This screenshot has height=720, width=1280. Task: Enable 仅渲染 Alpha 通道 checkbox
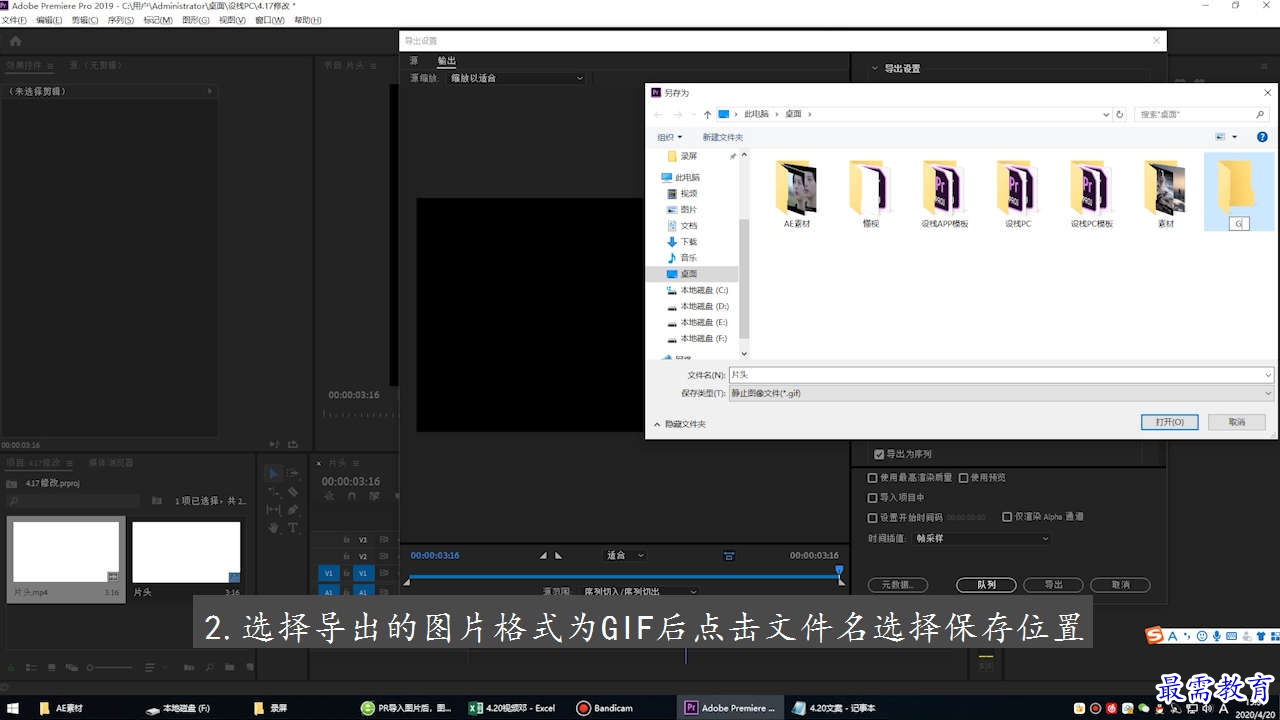point(1007,517)
